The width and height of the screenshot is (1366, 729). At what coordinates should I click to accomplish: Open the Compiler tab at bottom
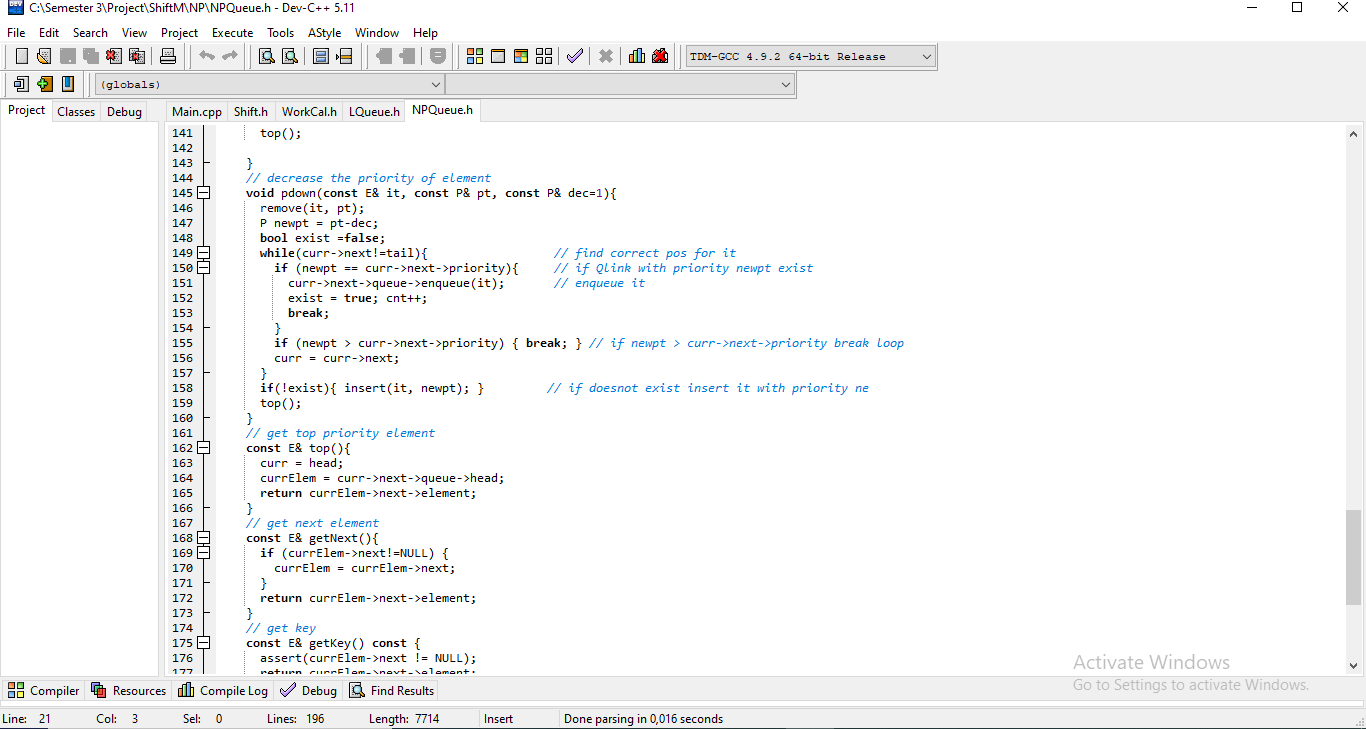44,690
